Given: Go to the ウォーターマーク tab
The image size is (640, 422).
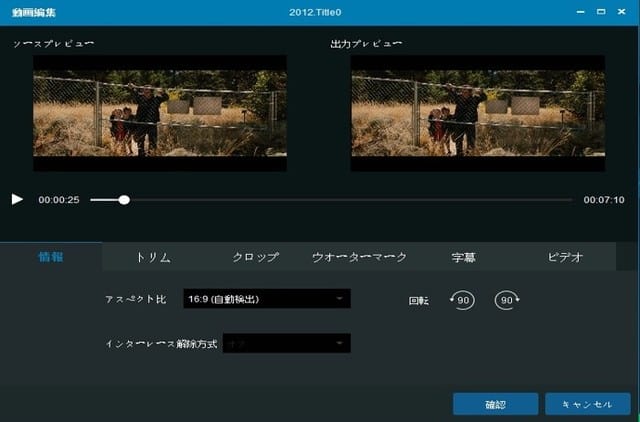Looking at the screenshot, I should tap(359, 257).
